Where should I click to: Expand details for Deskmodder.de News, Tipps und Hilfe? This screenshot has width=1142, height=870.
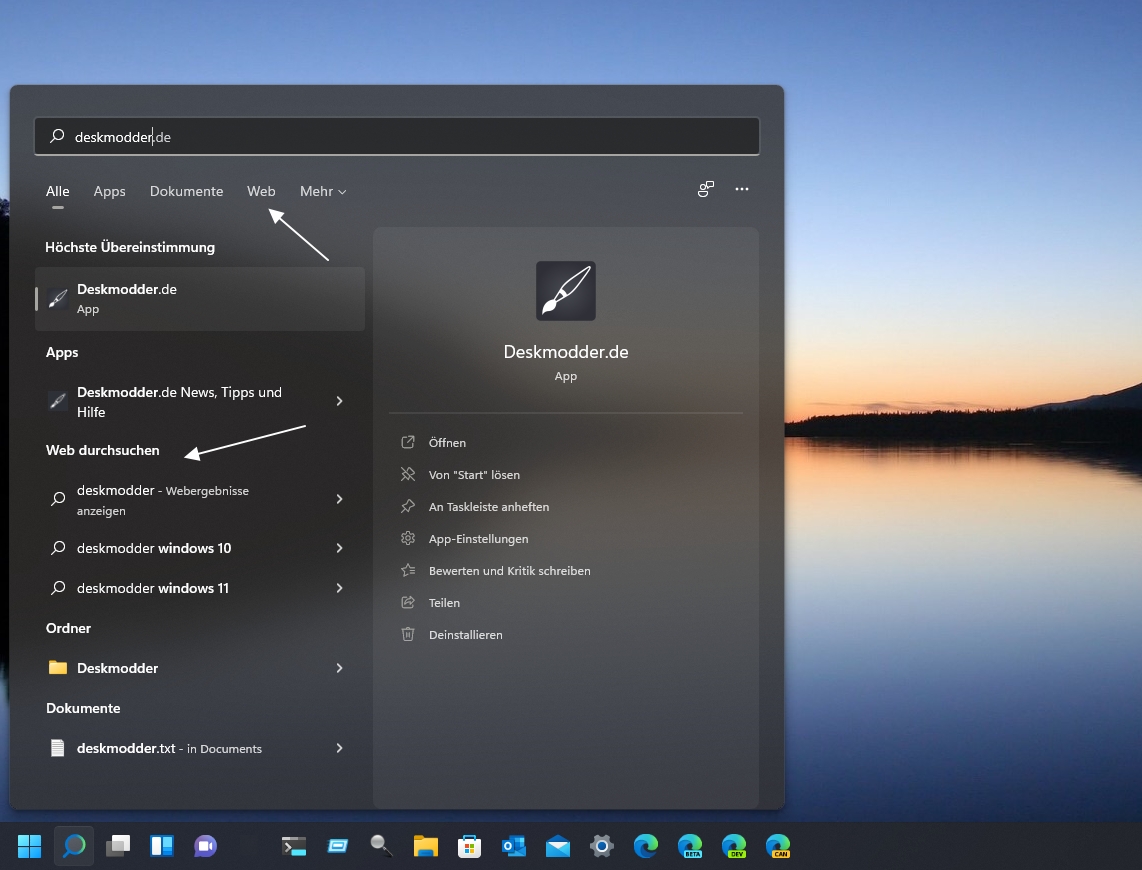339,401
